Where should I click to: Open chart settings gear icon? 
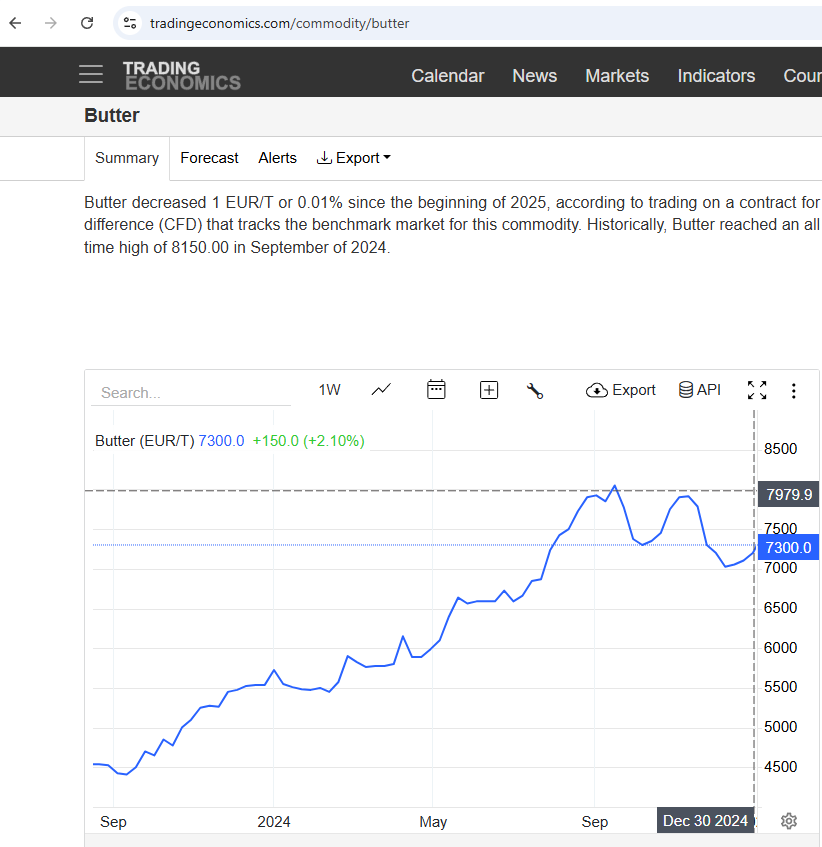789,821
